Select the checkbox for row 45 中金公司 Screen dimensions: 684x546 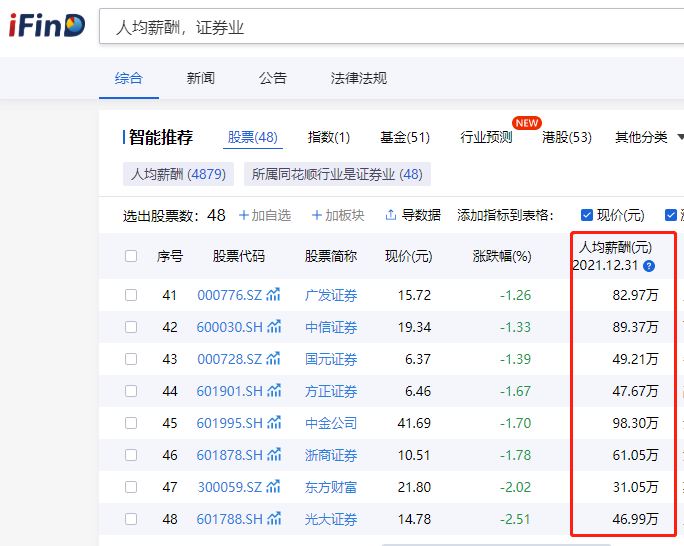coord(131,423)
